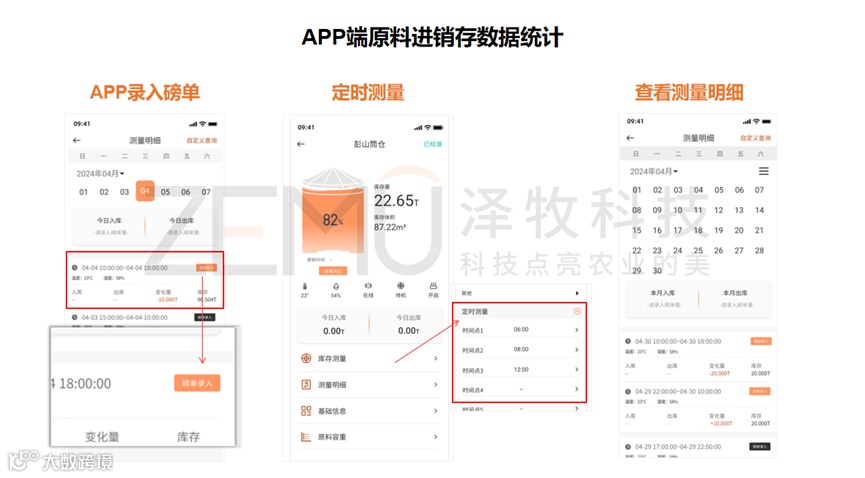865x478 pixels.
Task: Open 库存测量 row chevron
Action: (x=436, y=358)
